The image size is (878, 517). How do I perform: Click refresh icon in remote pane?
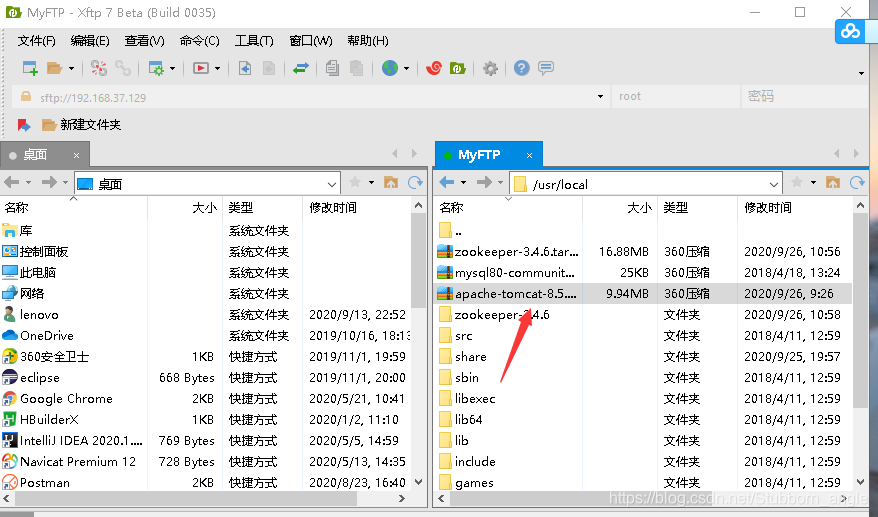pos(857,183)
